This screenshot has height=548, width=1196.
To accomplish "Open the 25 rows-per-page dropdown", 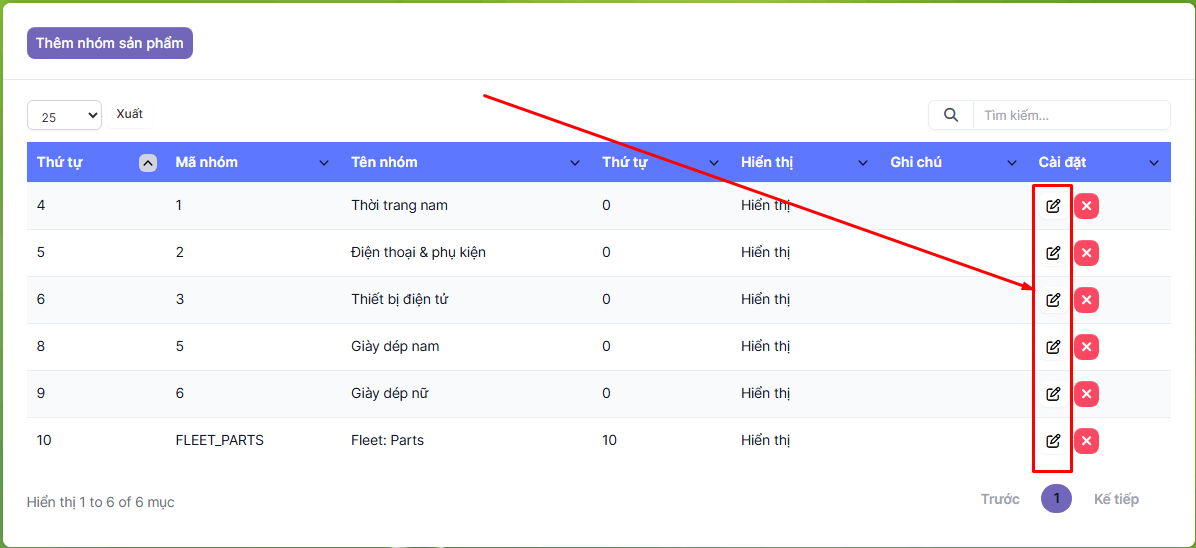I will (64, 116).
